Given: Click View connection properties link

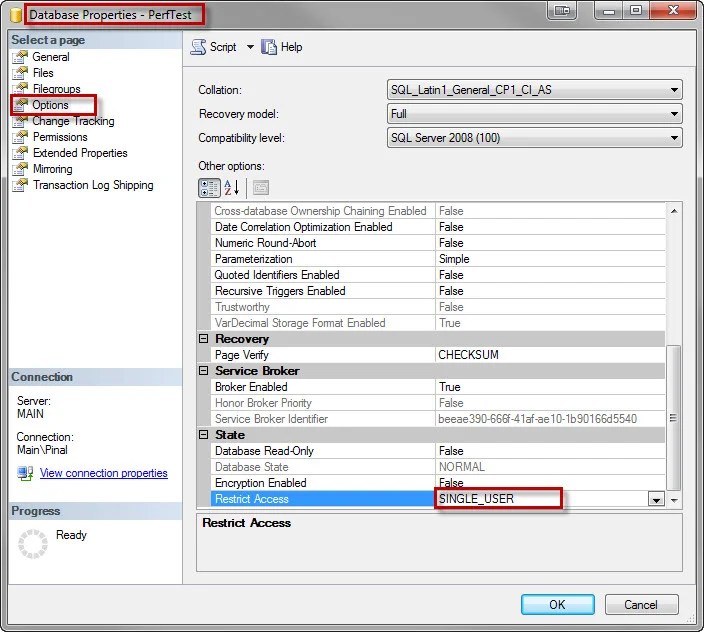Looking at the screenshot, I should [104, 473].
